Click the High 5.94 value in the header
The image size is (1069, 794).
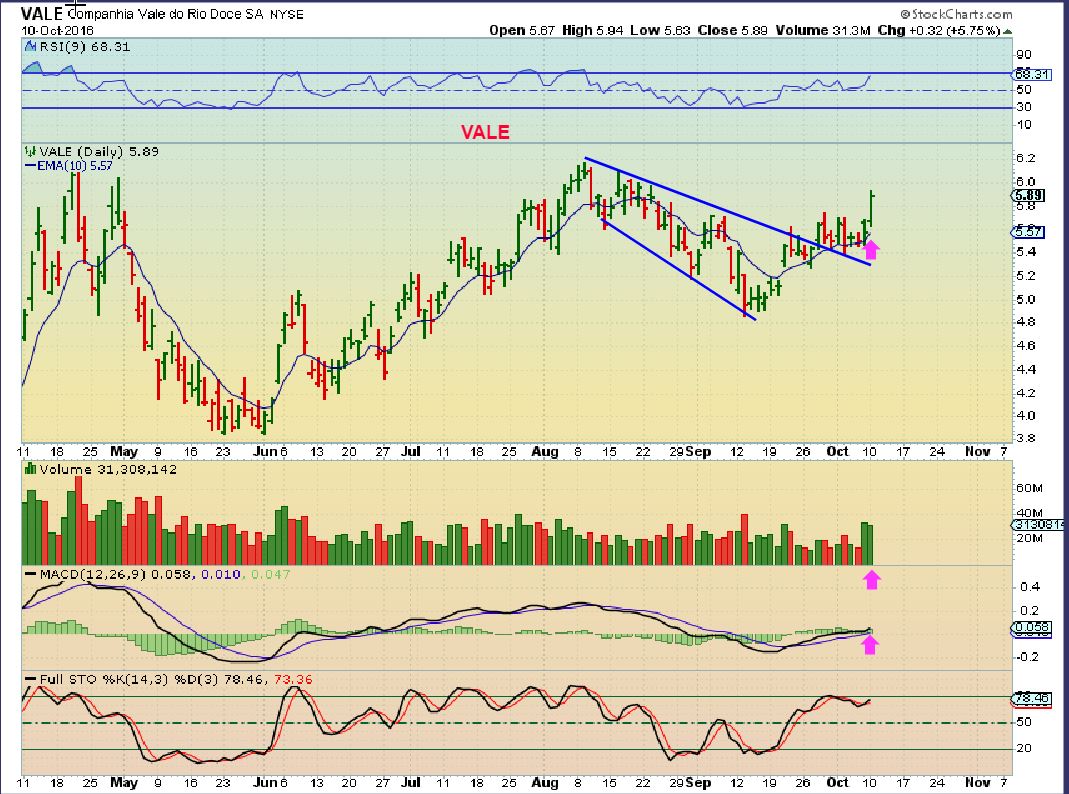(592, 31)
